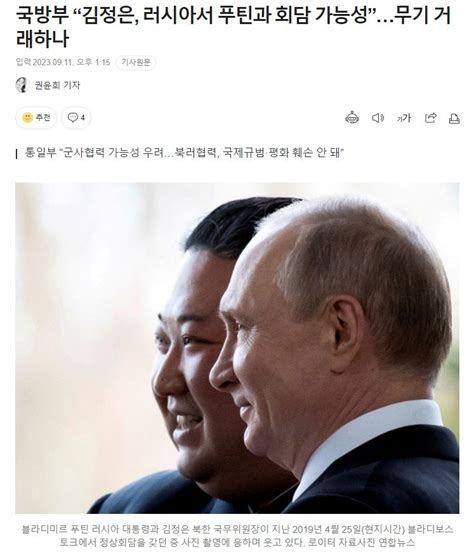The height and width of the screenshot is (557, 474).
Task: Click the 입력 2023.09.11 timestamp
Action: [63, 62]
